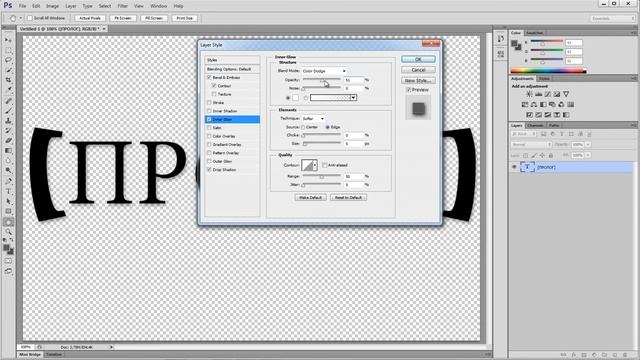Select the Horizontal Type tool
The height and width of the screenshot is (360, 640).
point(8,191)
